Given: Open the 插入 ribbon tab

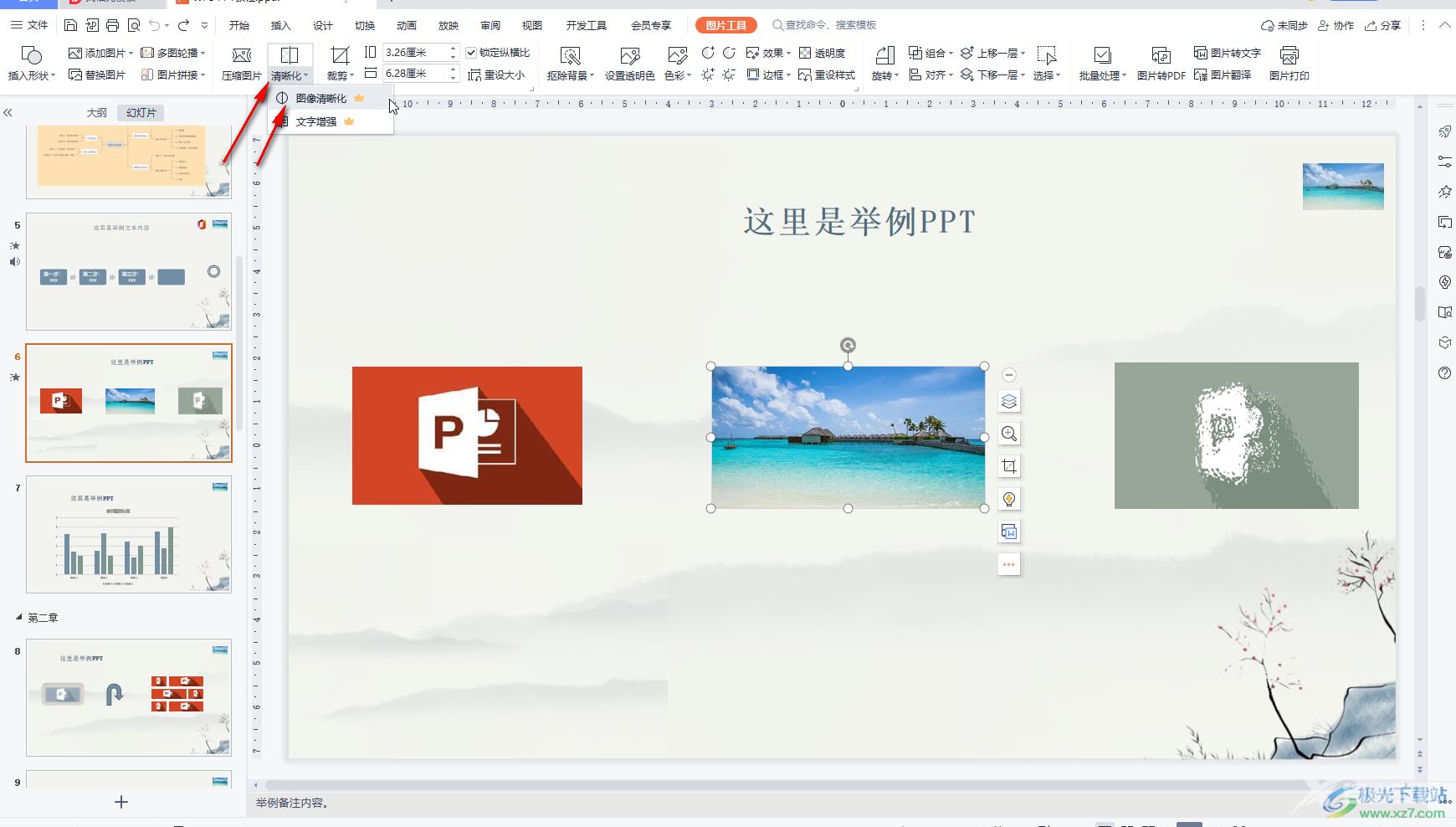Looking at the screenshot, I should (281, 25).
